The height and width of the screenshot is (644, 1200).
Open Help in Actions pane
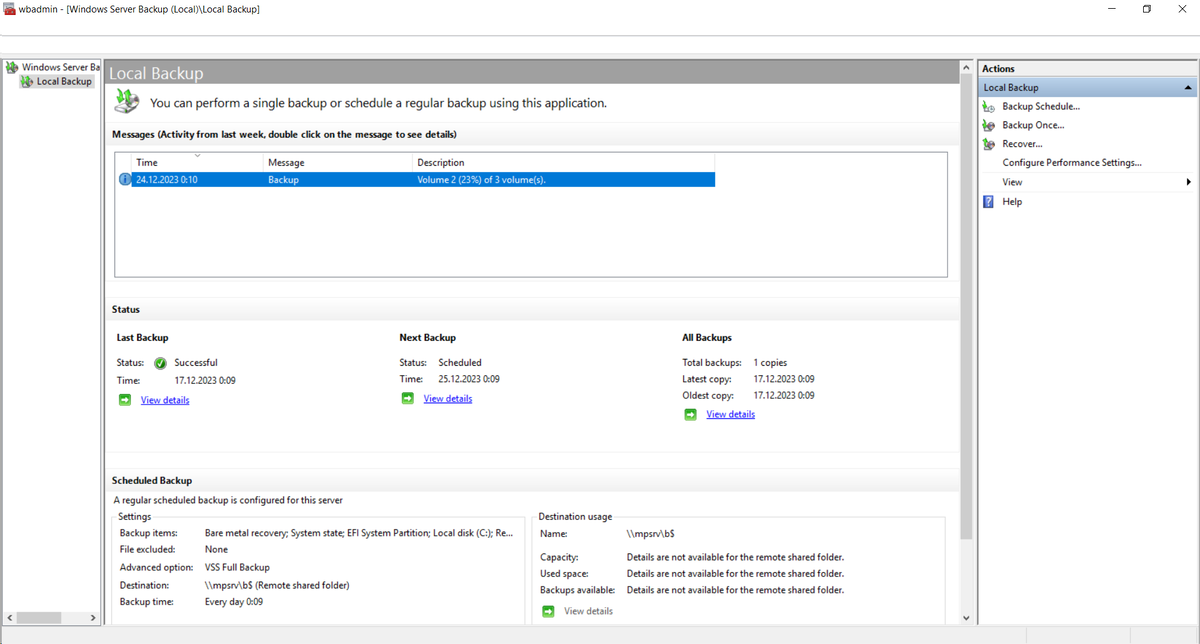tap(1012, 201)
